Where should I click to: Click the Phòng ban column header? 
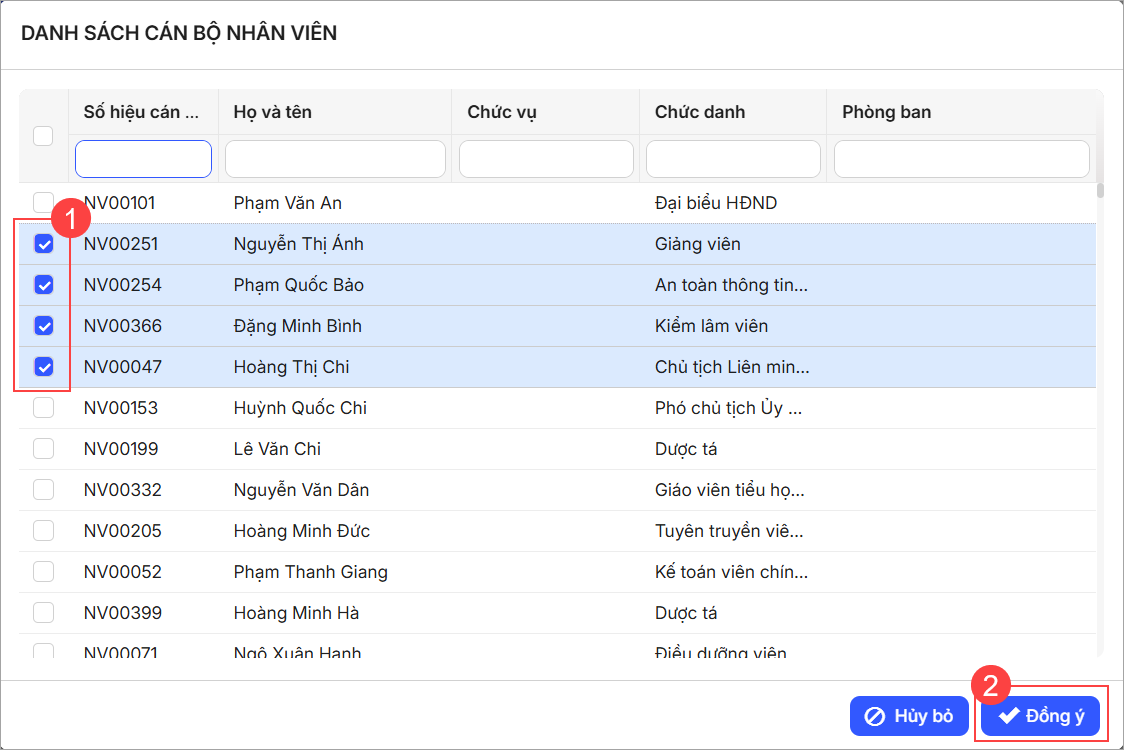[x=886, y=112]
